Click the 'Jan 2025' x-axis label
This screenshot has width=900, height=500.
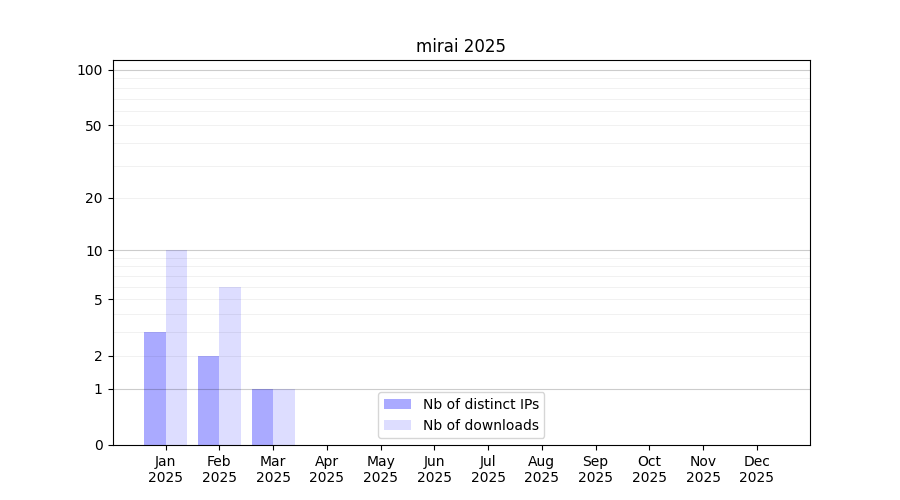click(x=166, y=469)
